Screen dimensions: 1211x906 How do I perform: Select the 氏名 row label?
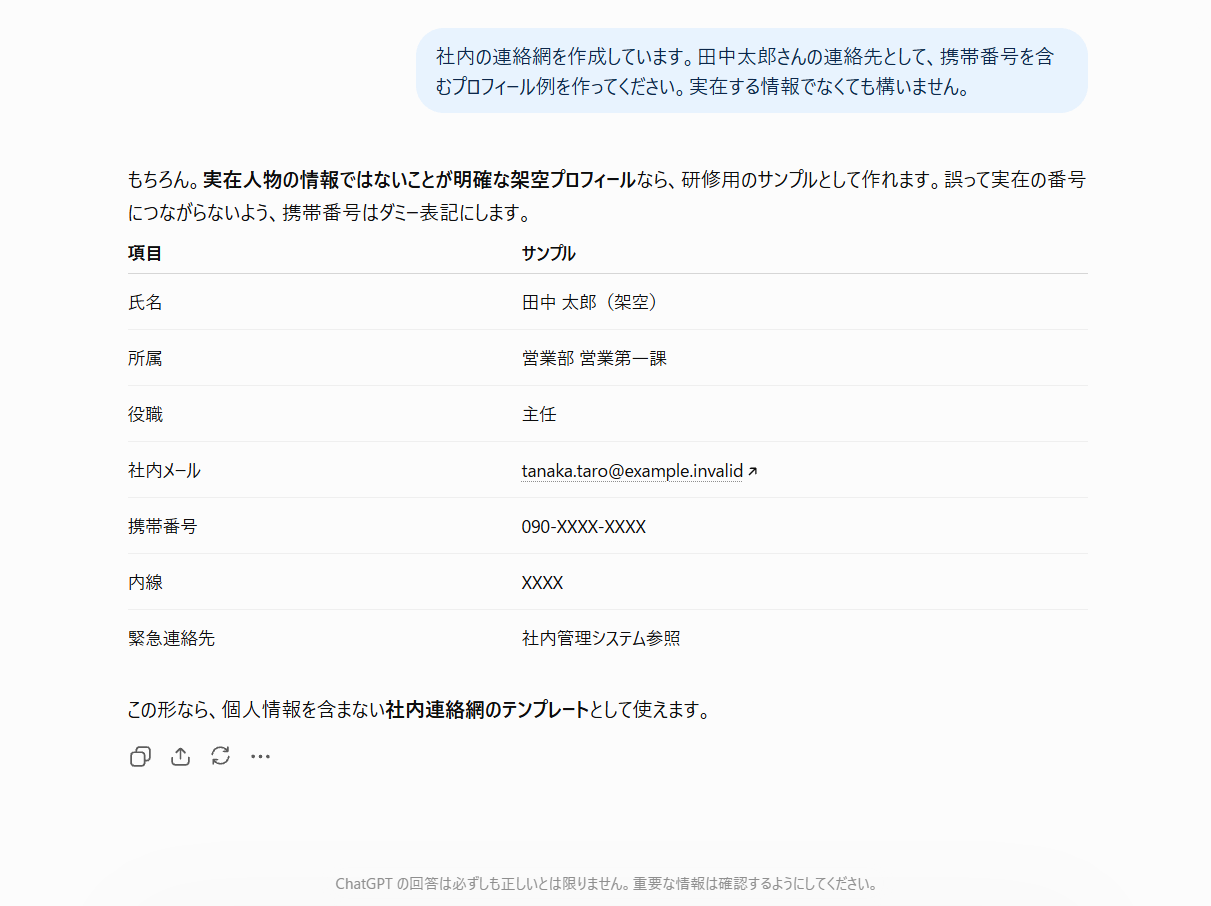[x=145, y=303]
